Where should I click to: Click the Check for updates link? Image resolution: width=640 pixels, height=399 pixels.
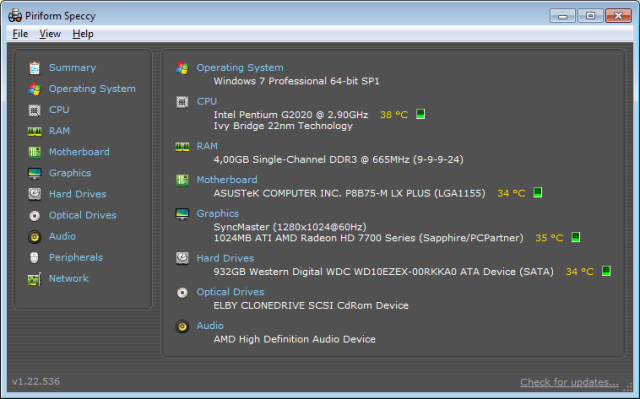[569, 382]
